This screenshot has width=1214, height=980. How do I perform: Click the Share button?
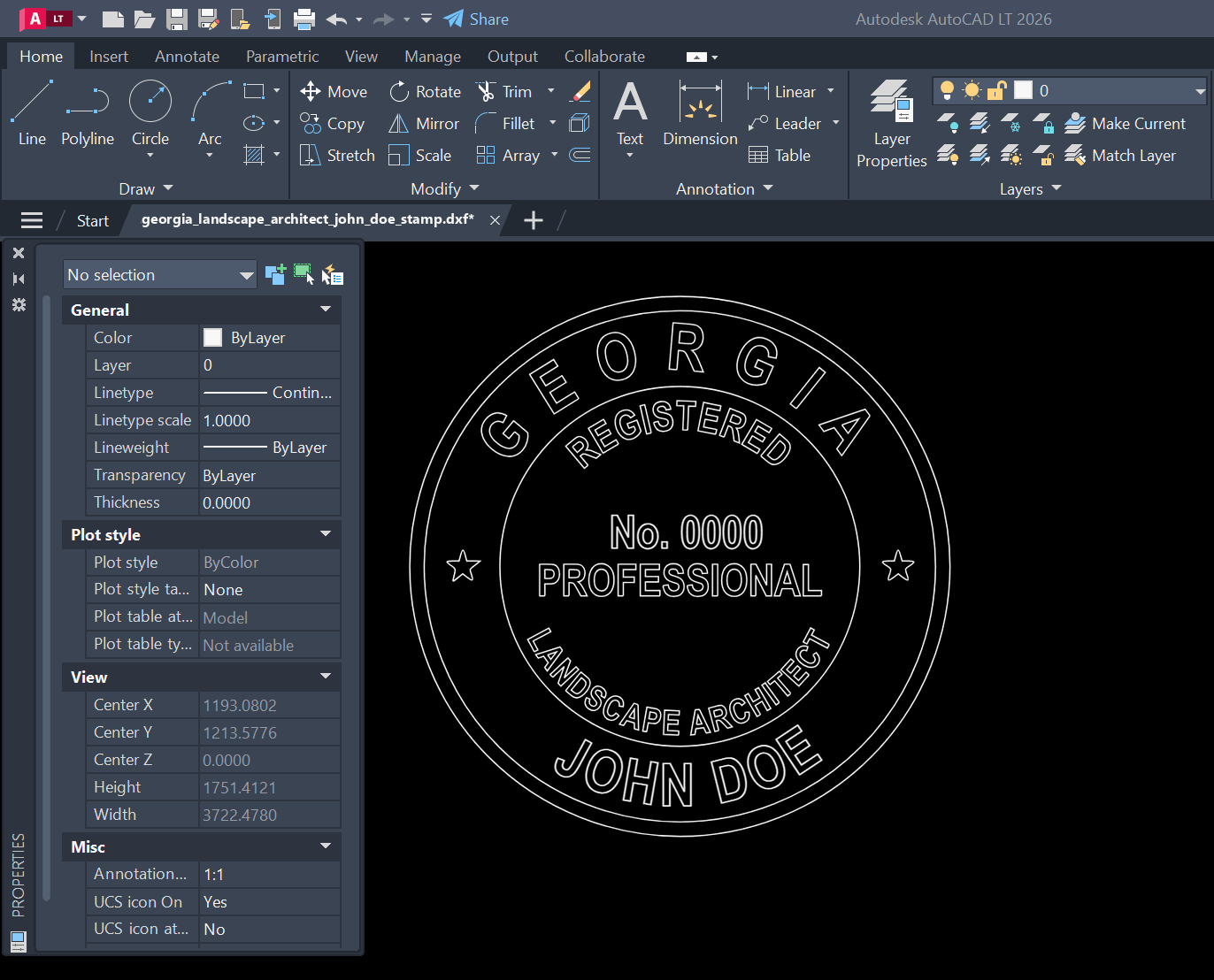[476, 19]
